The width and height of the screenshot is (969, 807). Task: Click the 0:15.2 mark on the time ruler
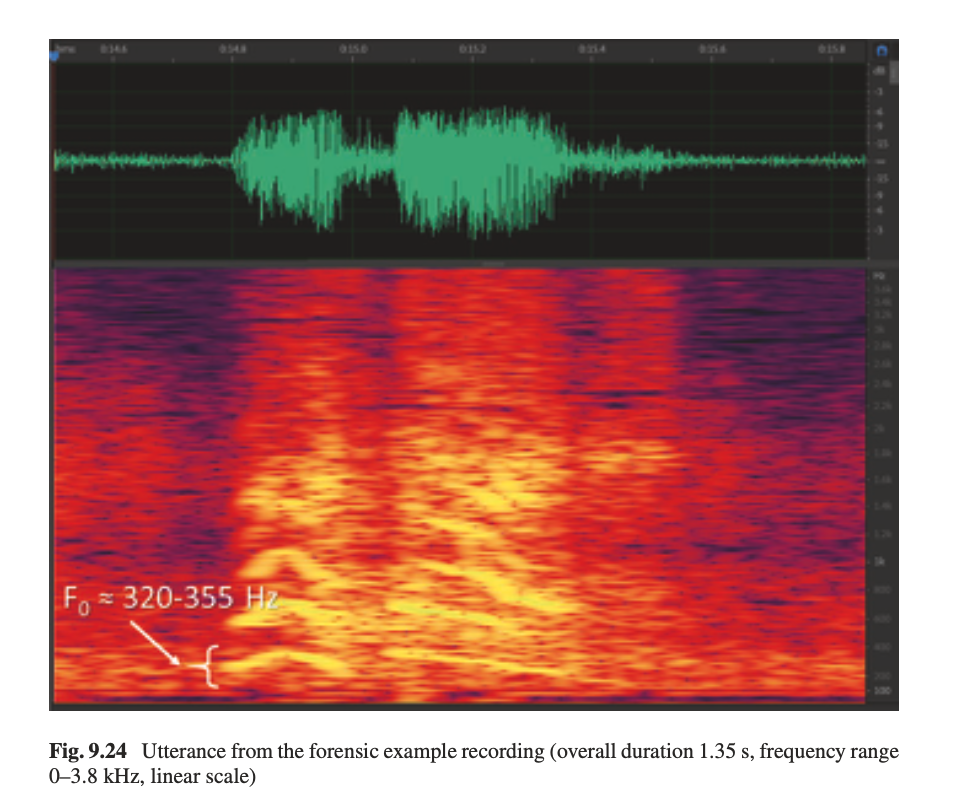coord(472,47)
